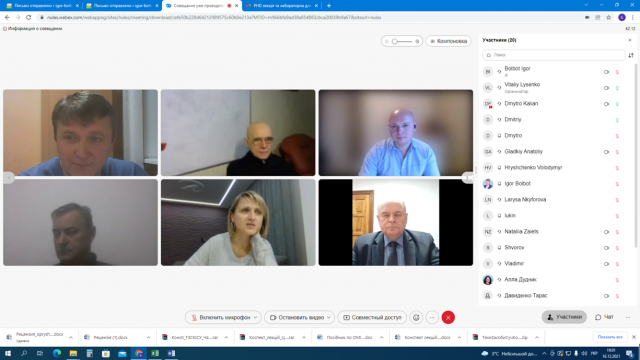The height and width of the screenshot is (360, 640).
Task: Toggle microphone icon for Dmytro Kalian
Action: [617, 104]
